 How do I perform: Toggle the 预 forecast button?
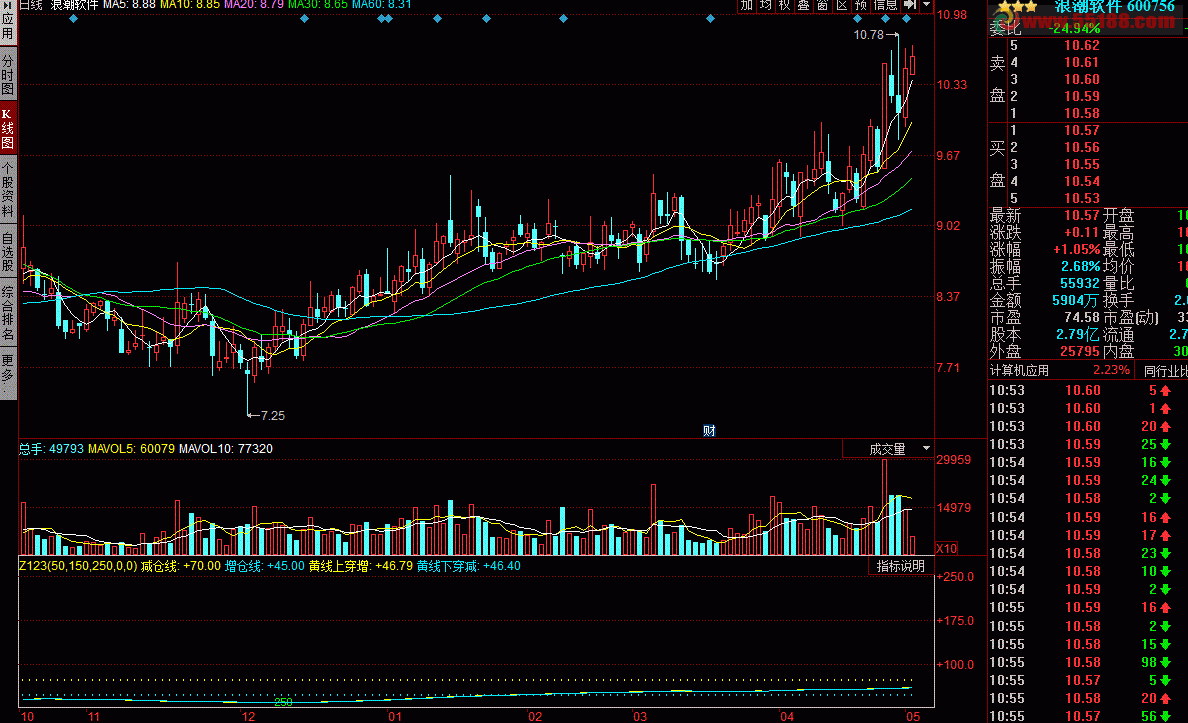(x=861, y=5)
